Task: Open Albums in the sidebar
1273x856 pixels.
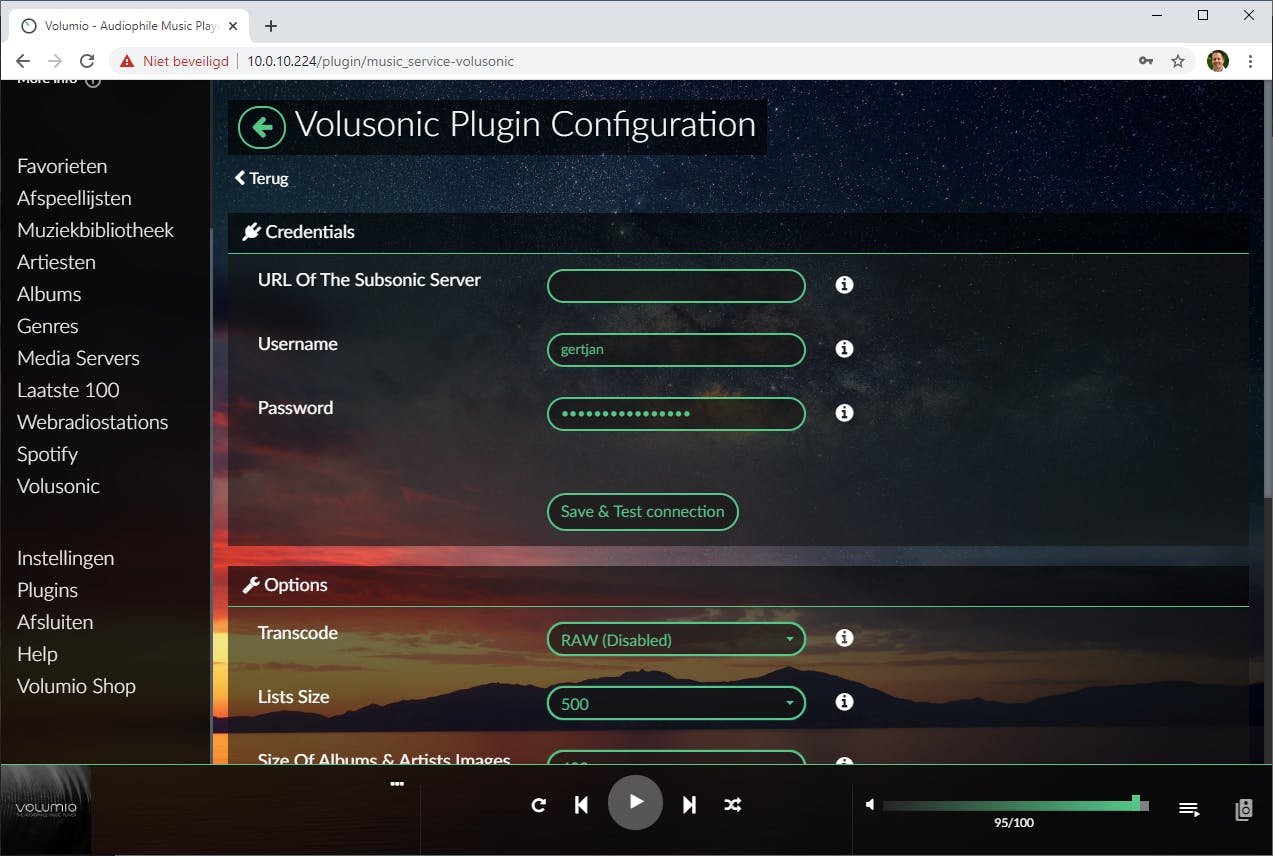Action: coord(49,294)
